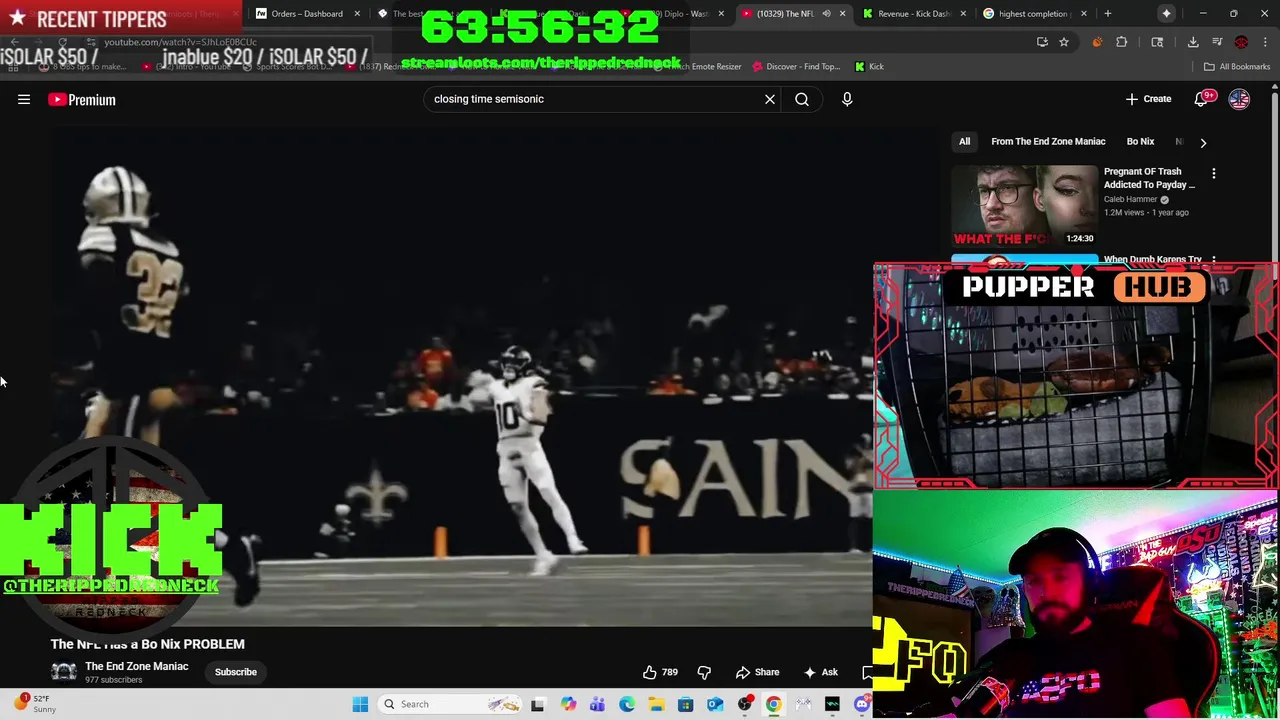
Task: Open the Chrome profile avatar
Action: (1241, 42)
